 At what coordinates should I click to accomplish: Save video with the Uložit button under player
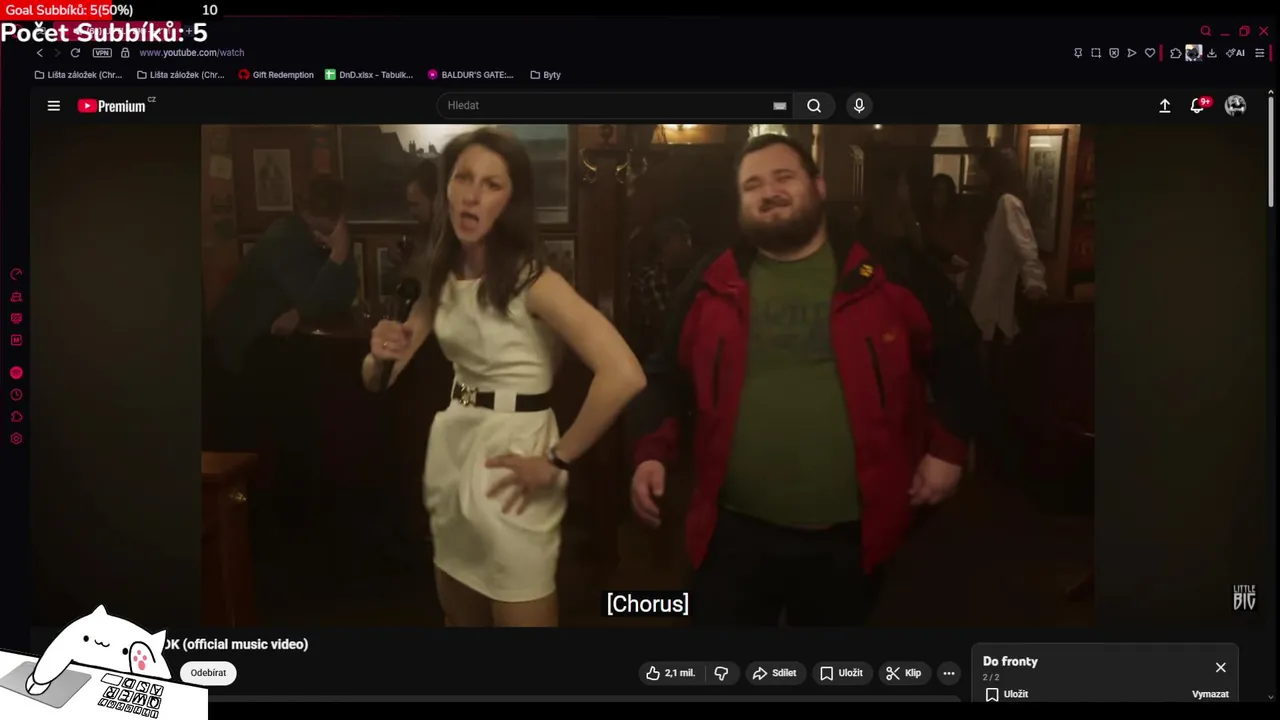(x=841, y=673)
